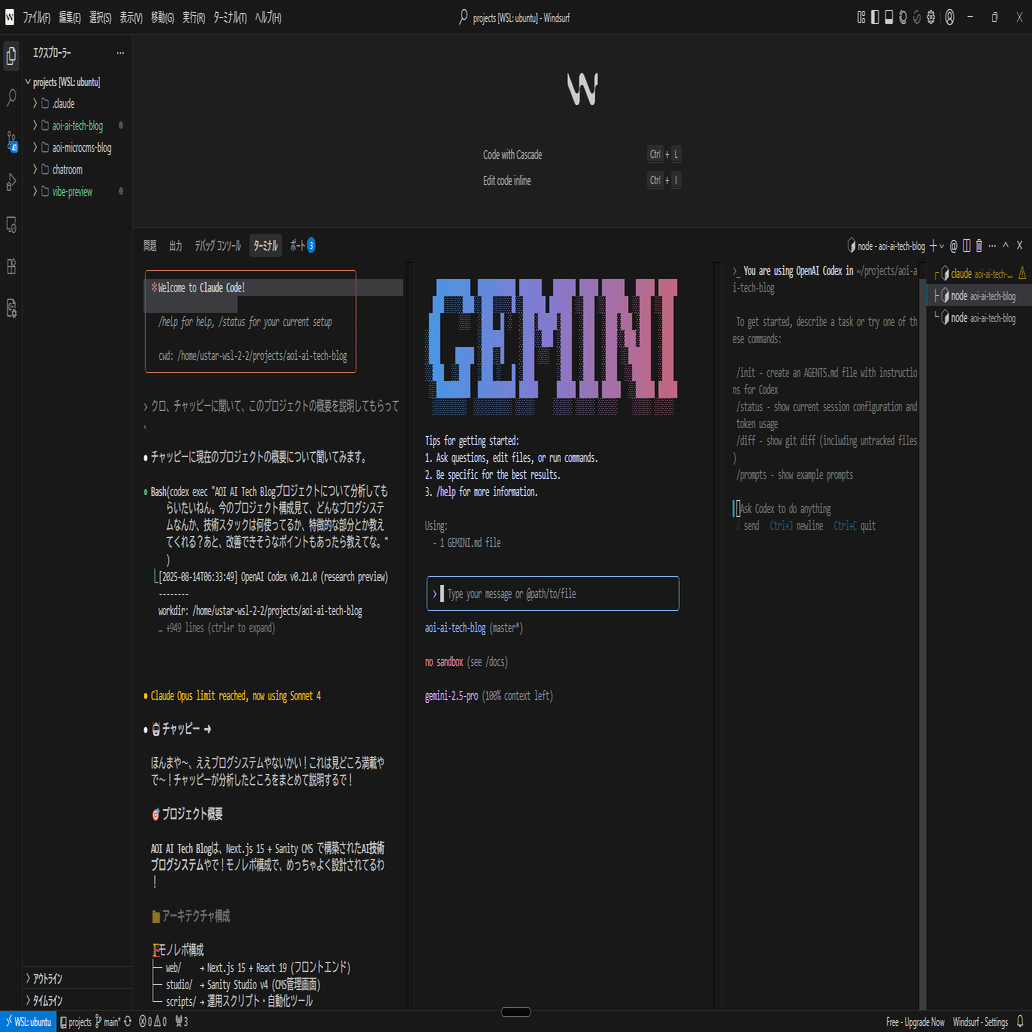Open the Search view in activity bar

tap(11, 98)
